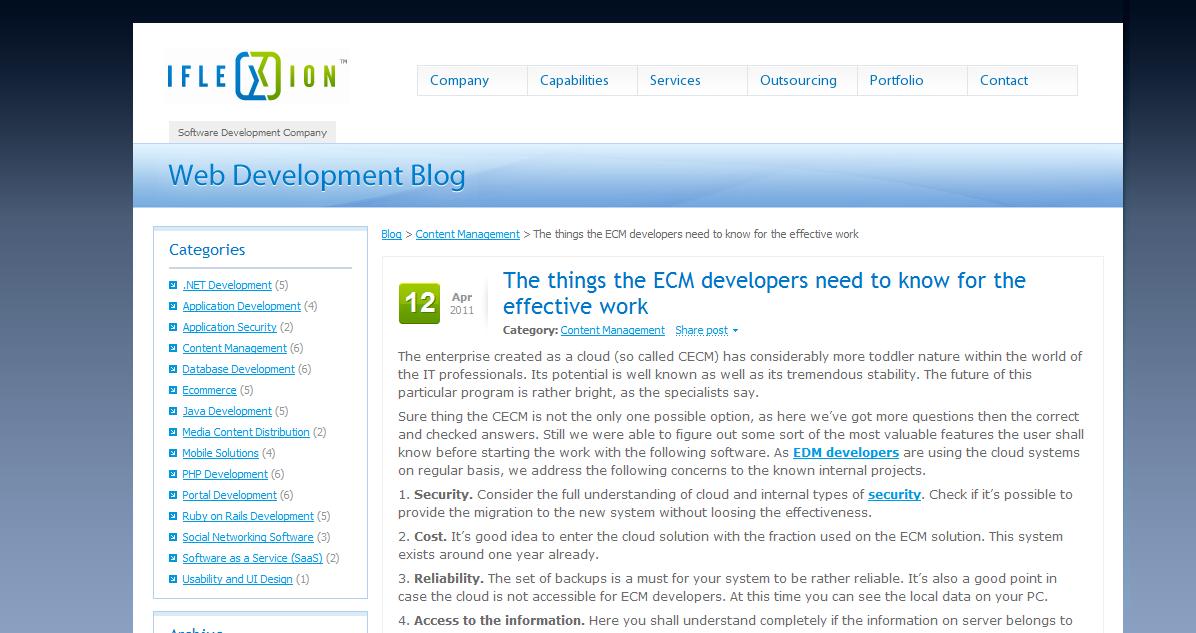The height and width of the screenshot is (633, 1196).
Task: Click bullet icon beside Social Networking Software
Action: tap(173, 537)
